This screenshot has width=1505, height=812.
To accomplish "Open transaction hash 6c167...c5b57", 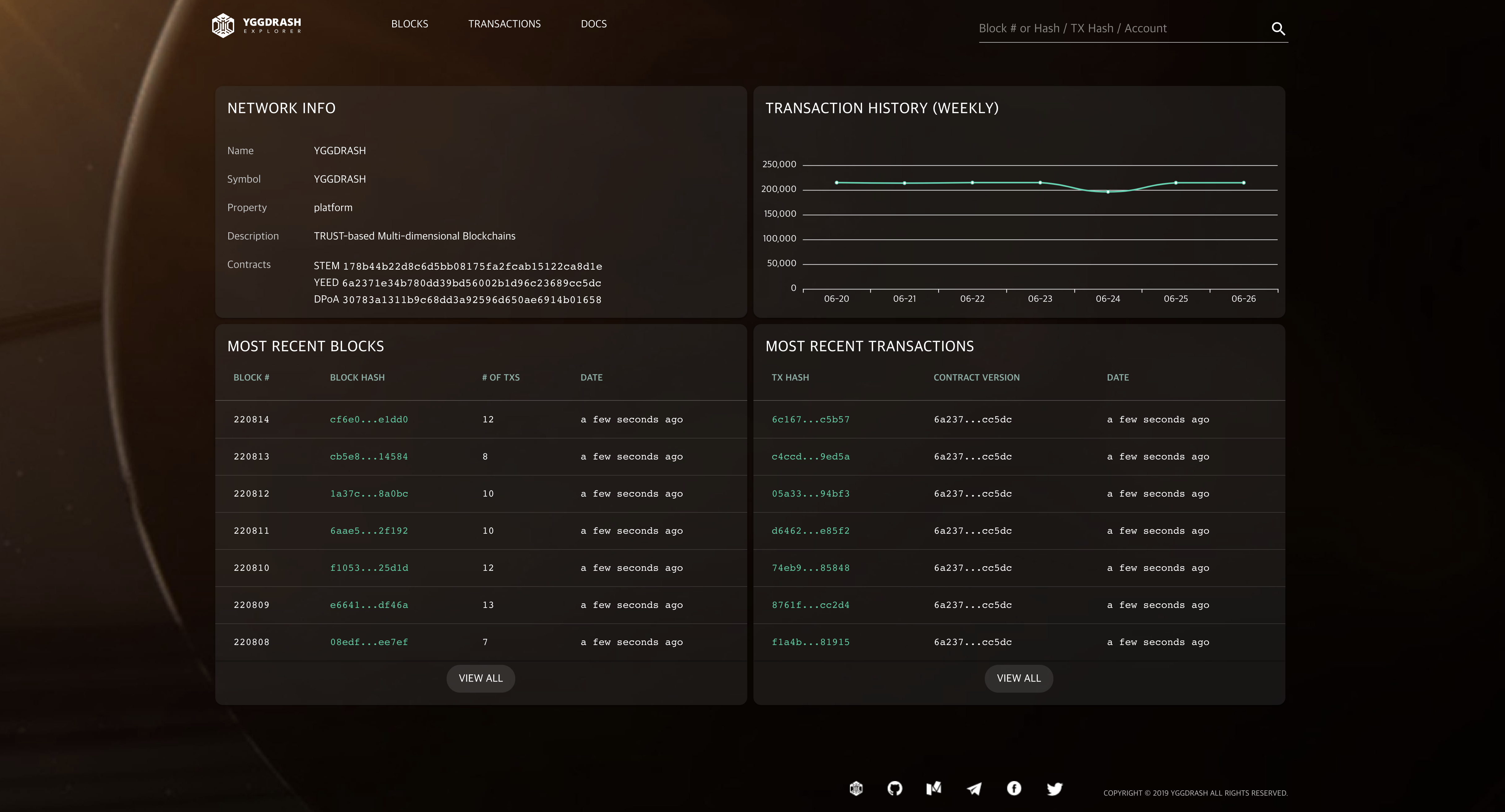I will (810, 419).
